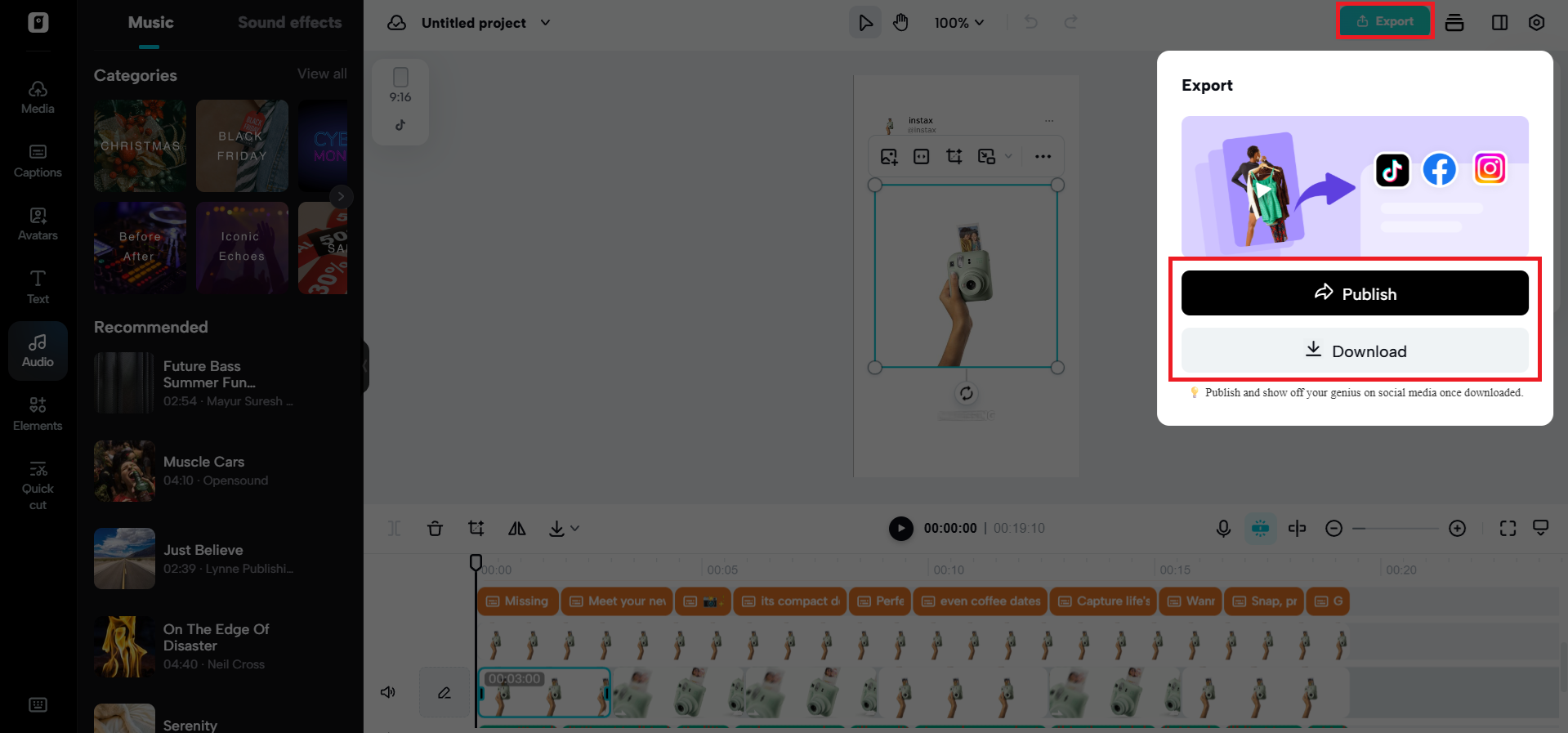The width and height of the screenshot is (1568, 733).
Task: Activate the hand pan tool
Action: point(900,22)
